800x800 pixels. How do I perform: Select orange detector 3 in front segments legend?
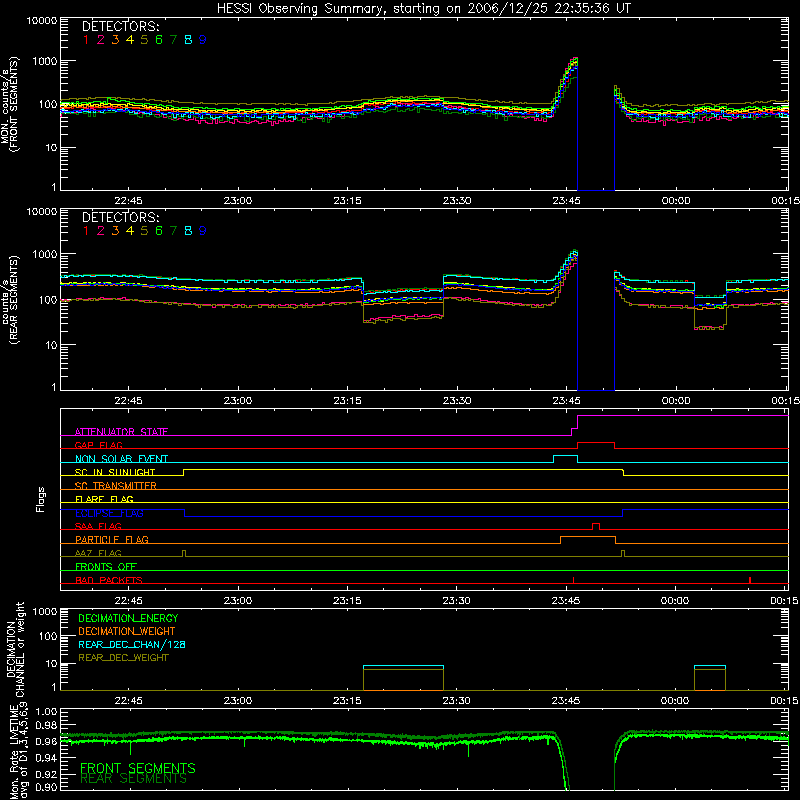point(115,40)
